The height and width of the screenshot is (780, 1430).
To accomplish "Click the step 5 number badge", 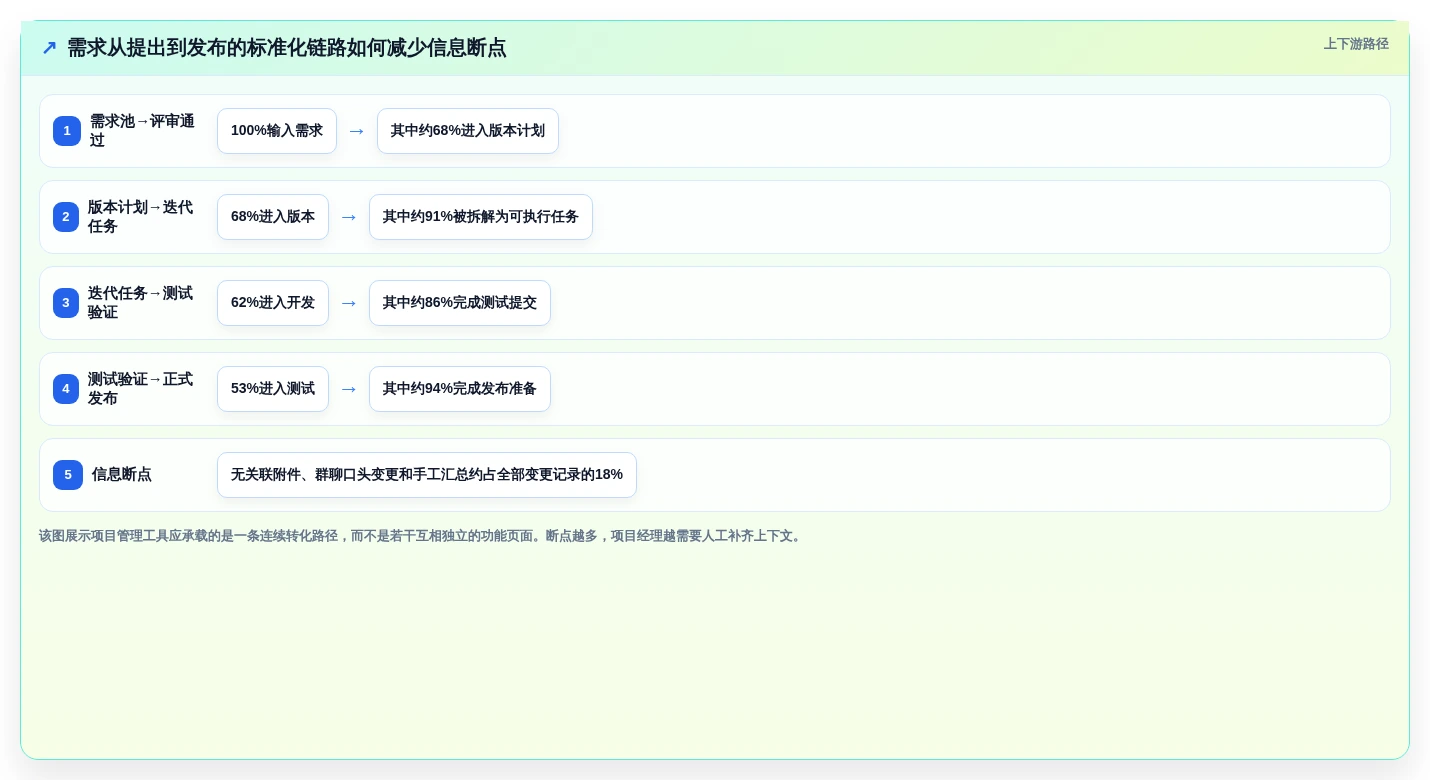I will pyautogui.click(x=68, y=475).
